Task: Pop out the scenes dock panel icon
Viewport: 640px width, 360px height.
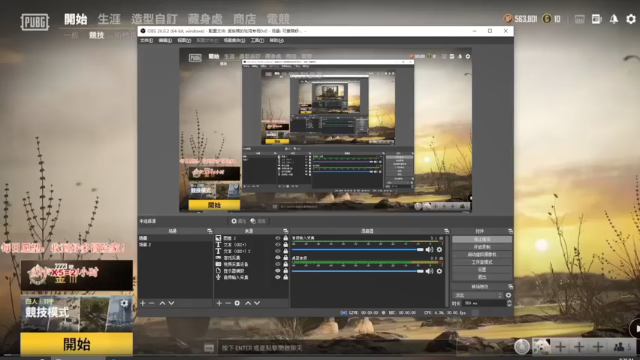Action: click(209, 231)
